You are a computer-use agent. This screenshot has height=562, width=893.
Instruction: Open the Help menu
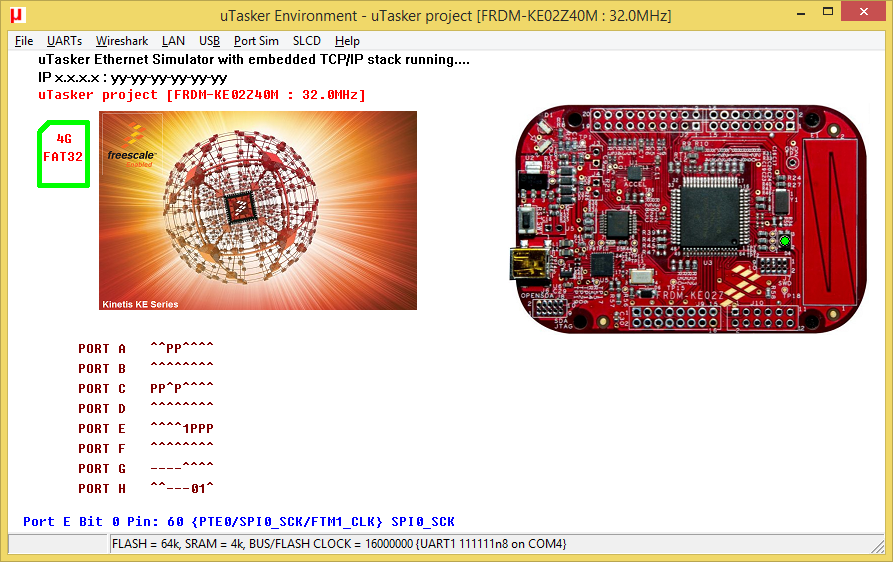click(x=347, y=41)
